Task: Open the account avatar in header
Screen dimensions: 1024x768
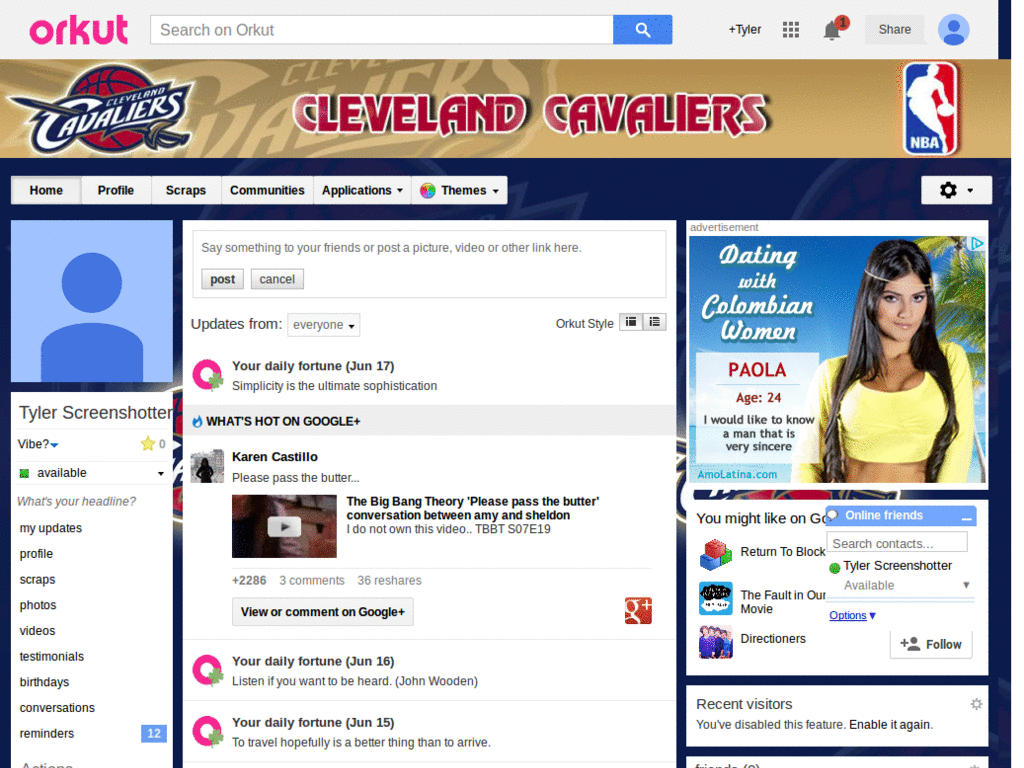Action: point(953,30)
